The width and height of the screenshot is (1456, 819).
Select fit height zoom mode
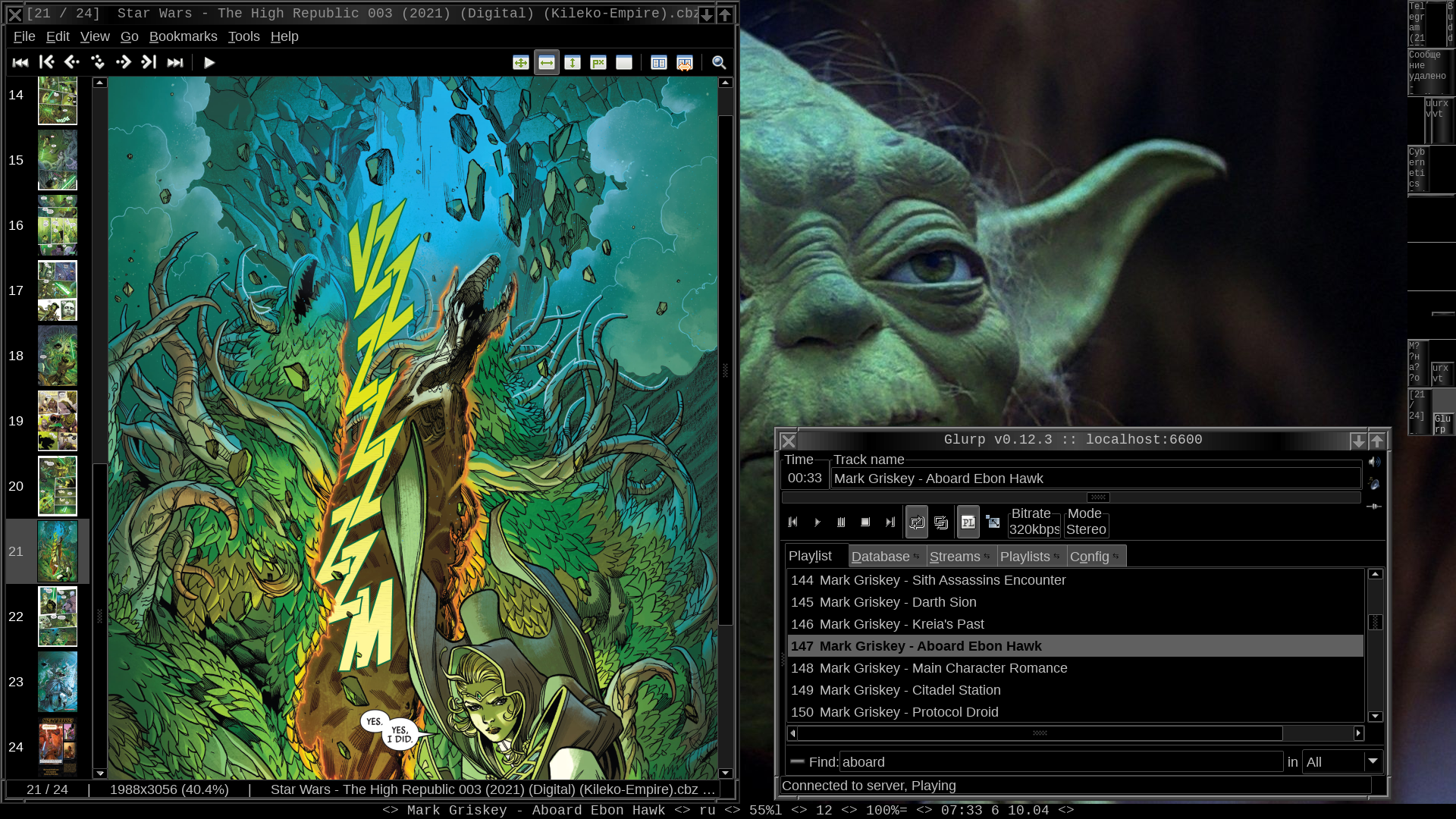tap(573, 63)
